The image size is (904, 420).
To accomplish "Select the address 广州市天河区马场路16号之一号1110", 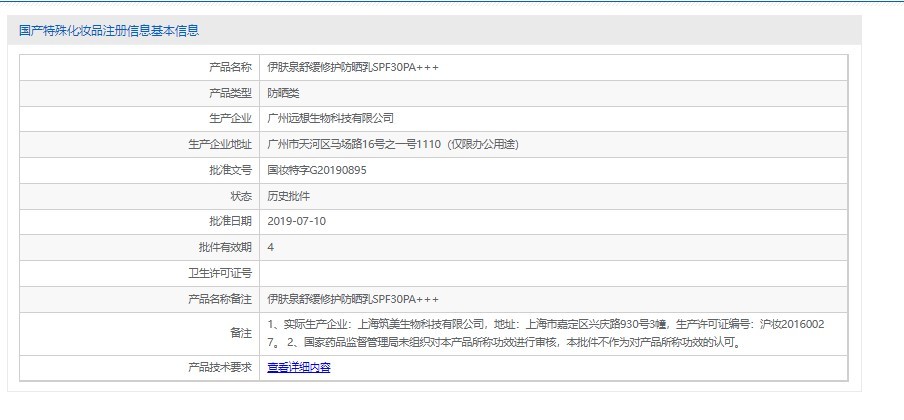I will pyautogui.click(x=354, y=145).
